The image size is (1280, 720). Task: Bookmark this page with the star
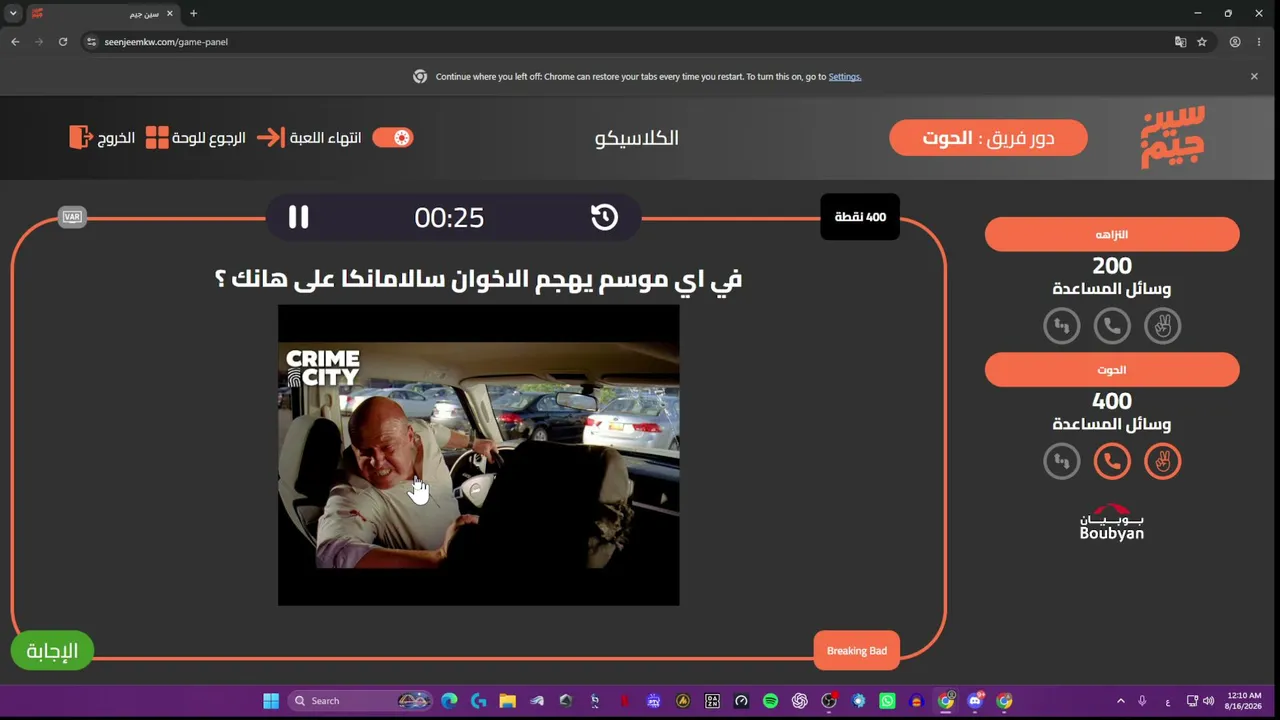tap(1202, 42)
